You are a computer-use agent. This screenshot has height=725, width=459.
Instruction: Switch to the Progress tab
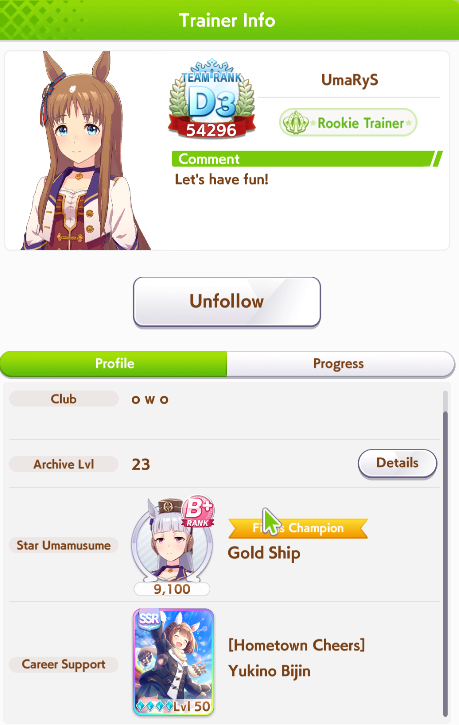pyautogui.click(x=340, y=363)
